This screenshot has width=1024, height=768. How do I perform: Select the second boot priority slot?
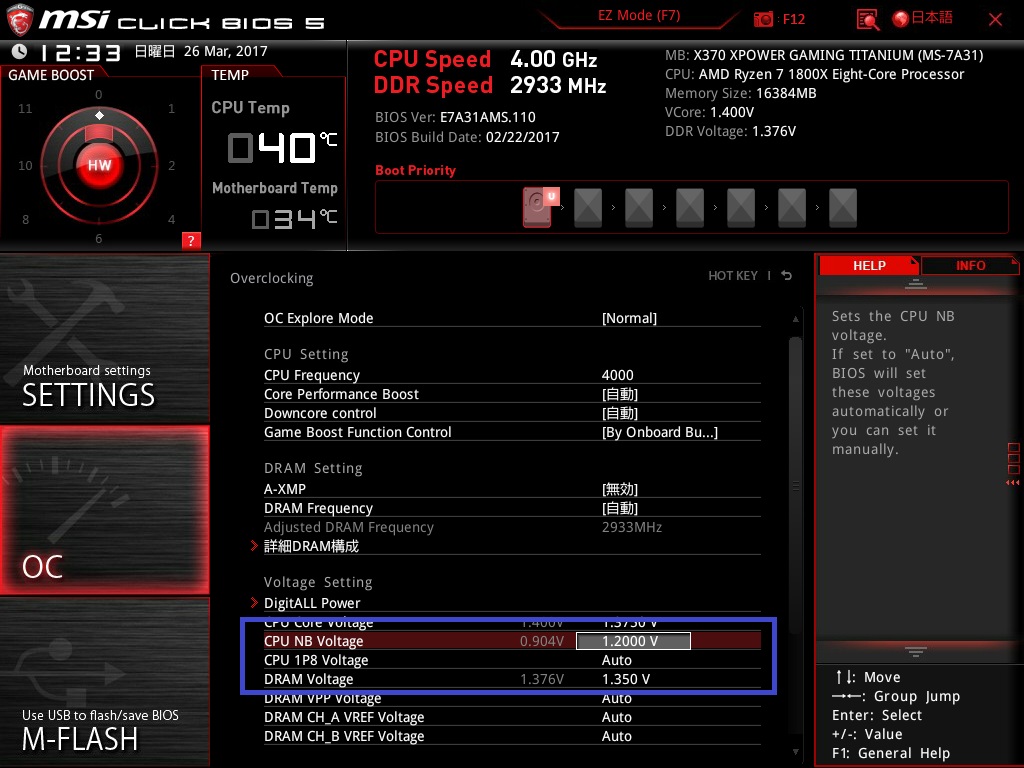coord(588,208)
